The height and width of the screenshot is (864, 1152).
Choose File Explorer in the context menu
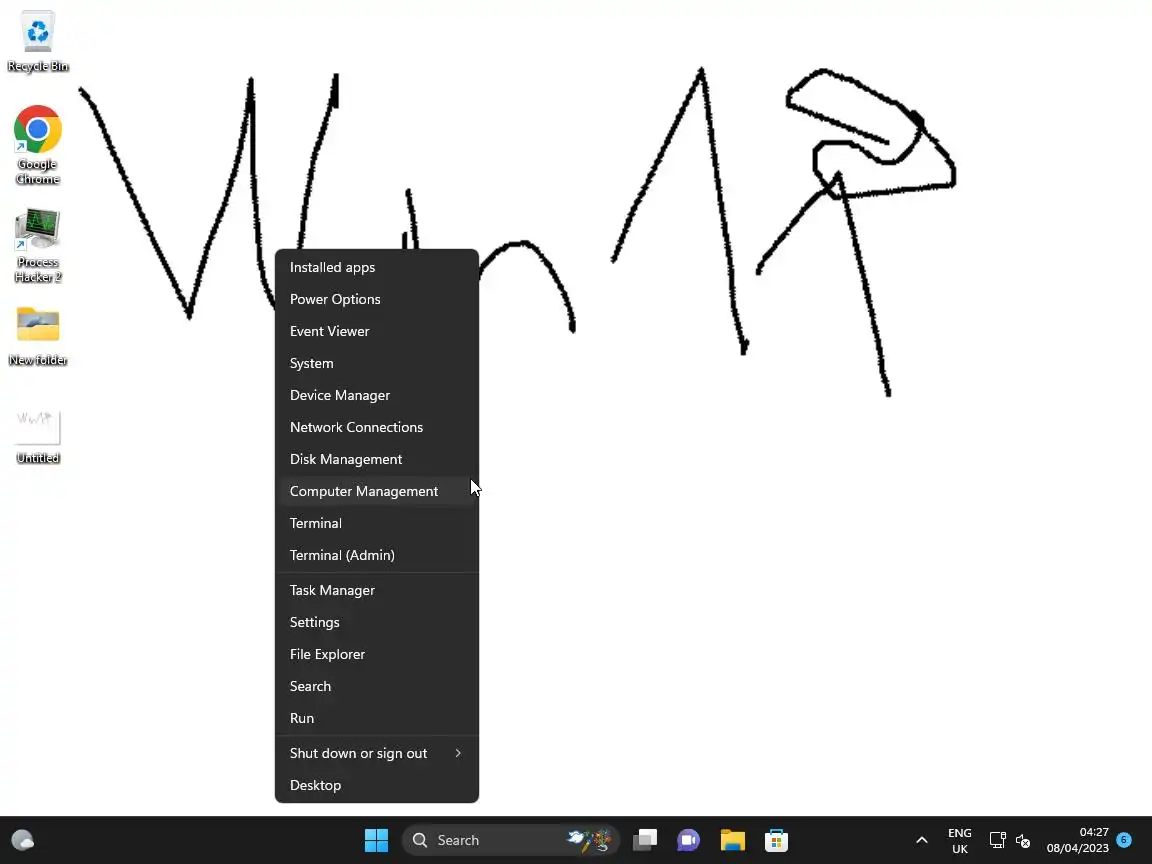[x=377, y=654]
